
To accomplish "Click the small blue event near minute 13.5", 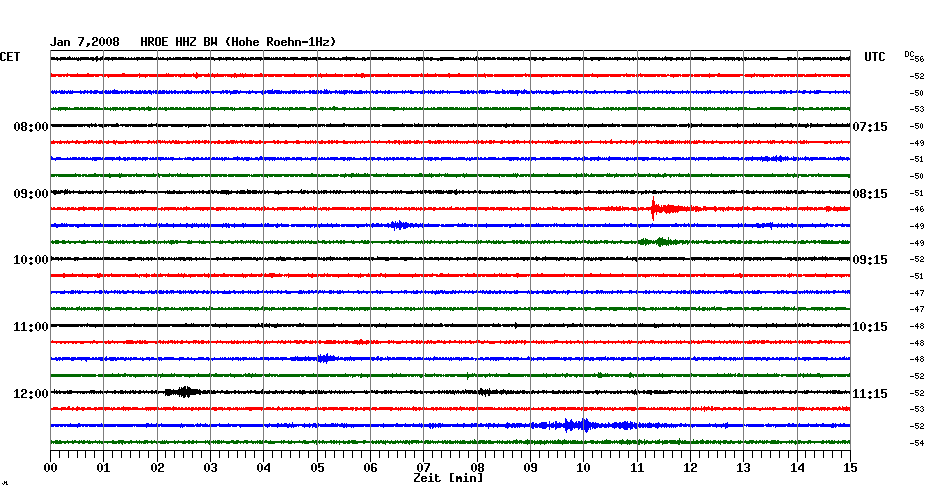I will coord(776,158).
